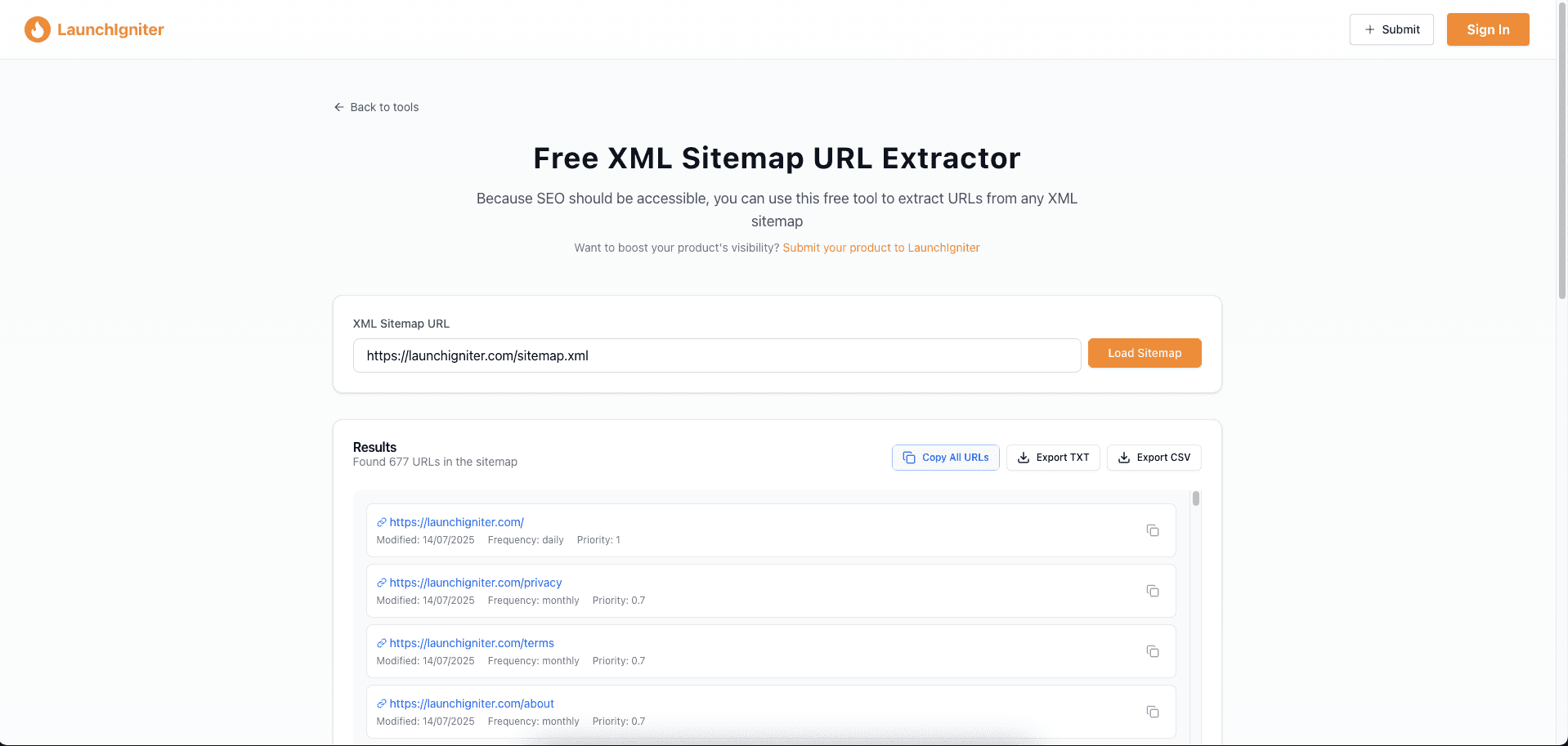The image size is (1568, 746).
Task: Focus the XML Sitemap URL input field
Action: (x=717, y=355)
